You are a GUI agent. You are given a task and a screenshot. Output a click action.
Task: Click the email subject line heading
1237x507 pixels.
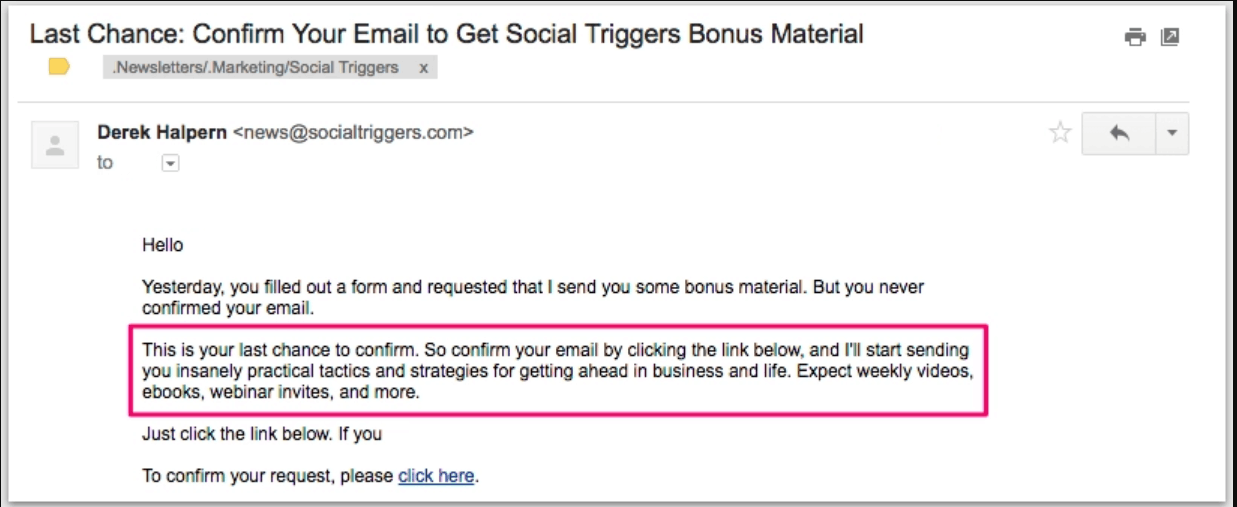click(446, 34)
